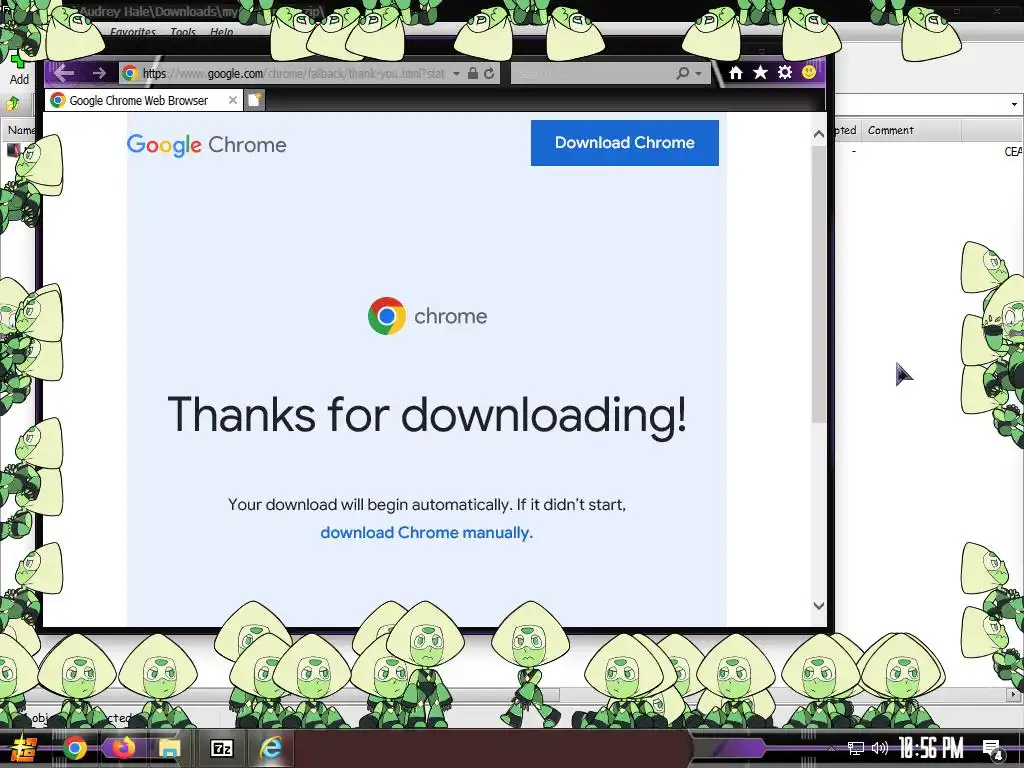Click the download Chrome manually link
Screen dimensions: 1024x768
426,533
